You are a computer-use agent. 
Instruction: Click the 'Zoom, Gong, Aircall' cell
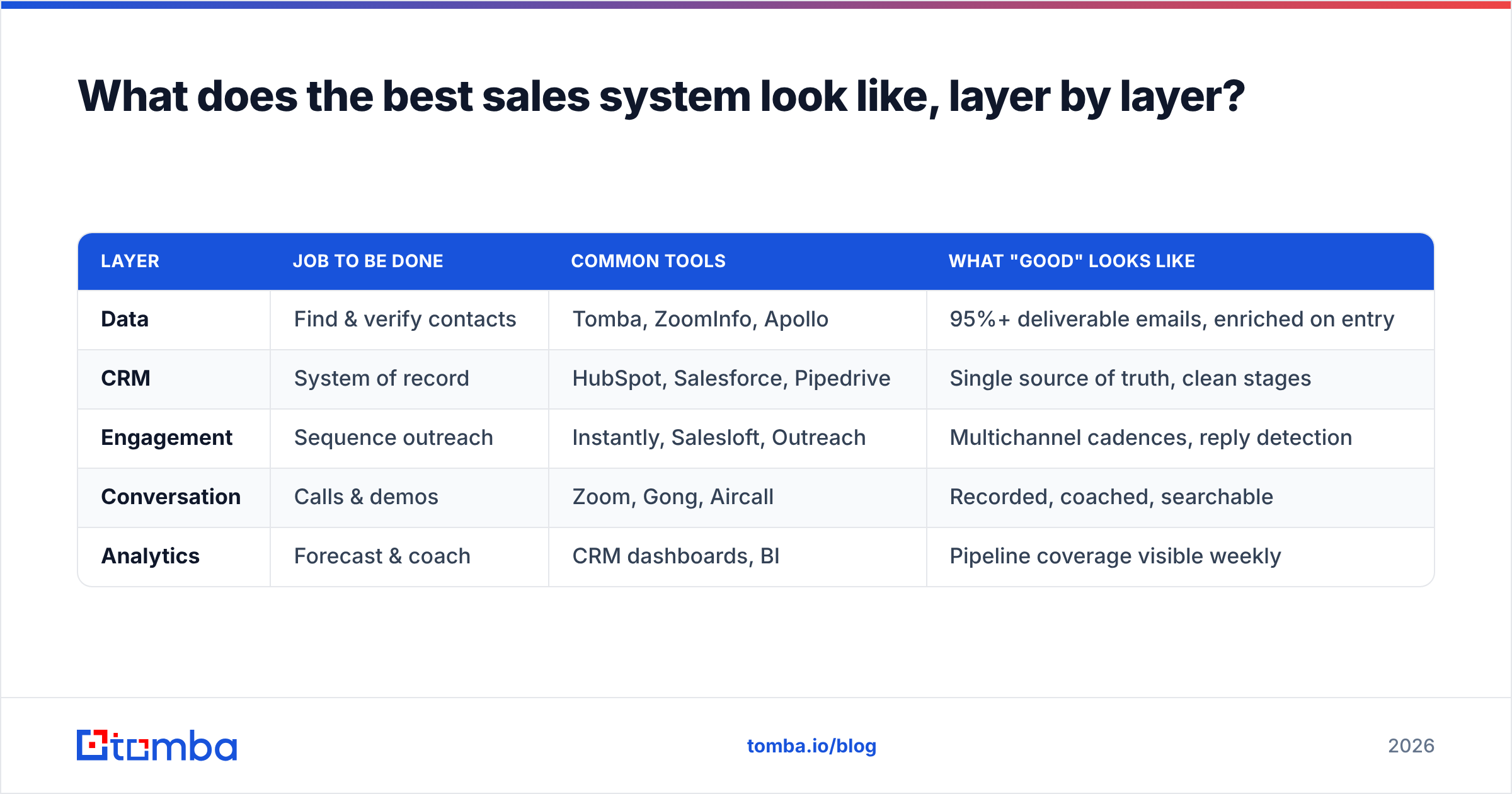738,497
